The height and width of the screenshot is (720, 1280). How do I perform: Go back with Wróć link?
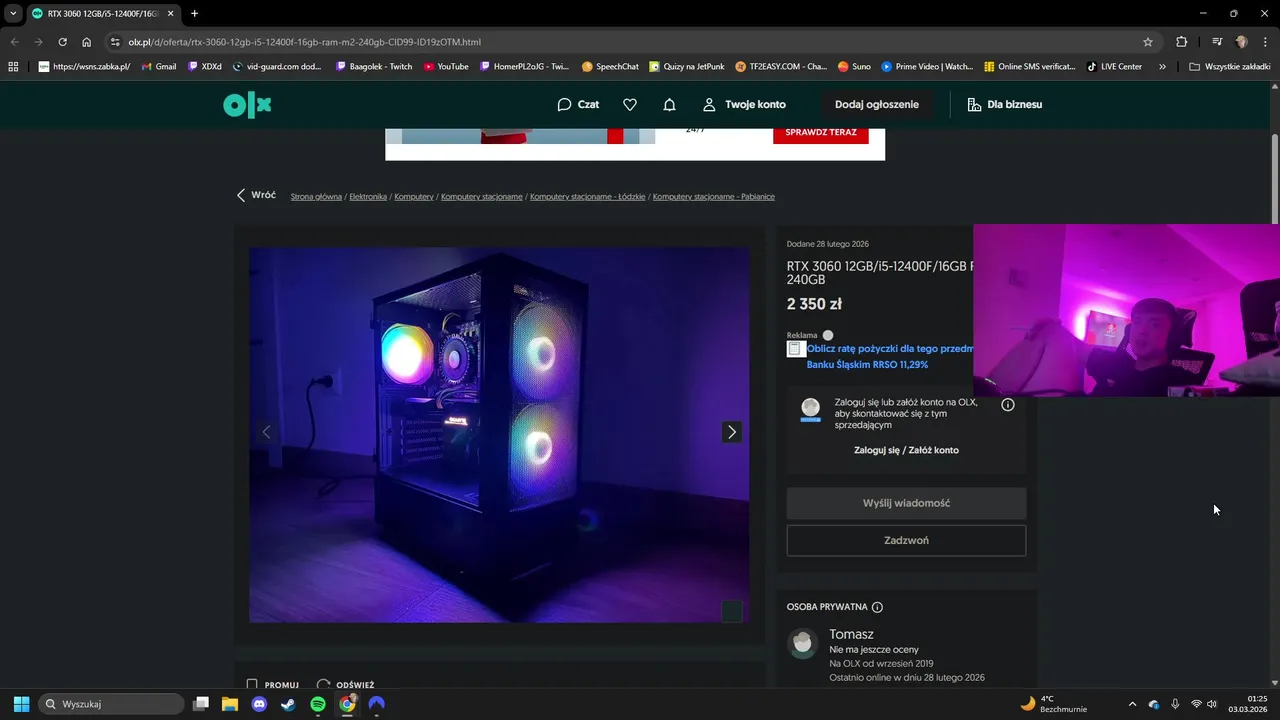(x=256, y=195)
